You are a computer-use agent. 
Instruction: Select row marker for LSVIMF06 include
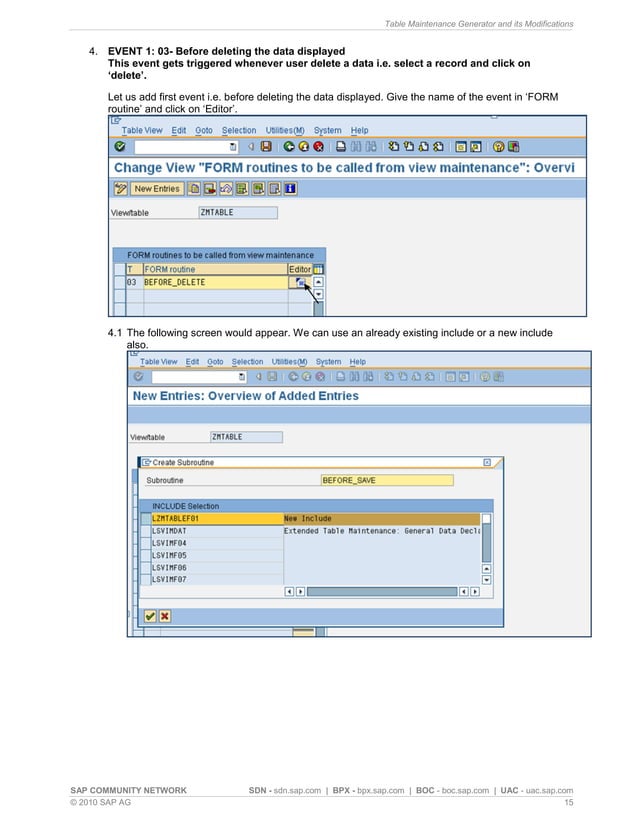(145, 567)
